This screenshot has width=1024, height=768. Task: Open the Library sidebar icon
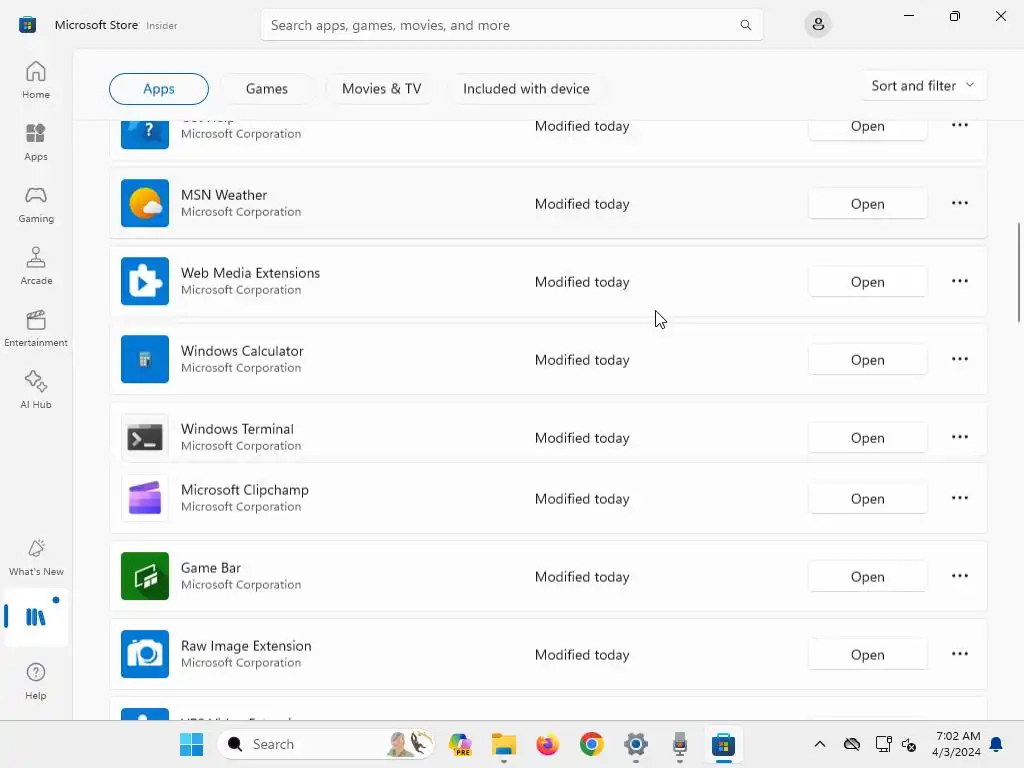coord(36,616)
